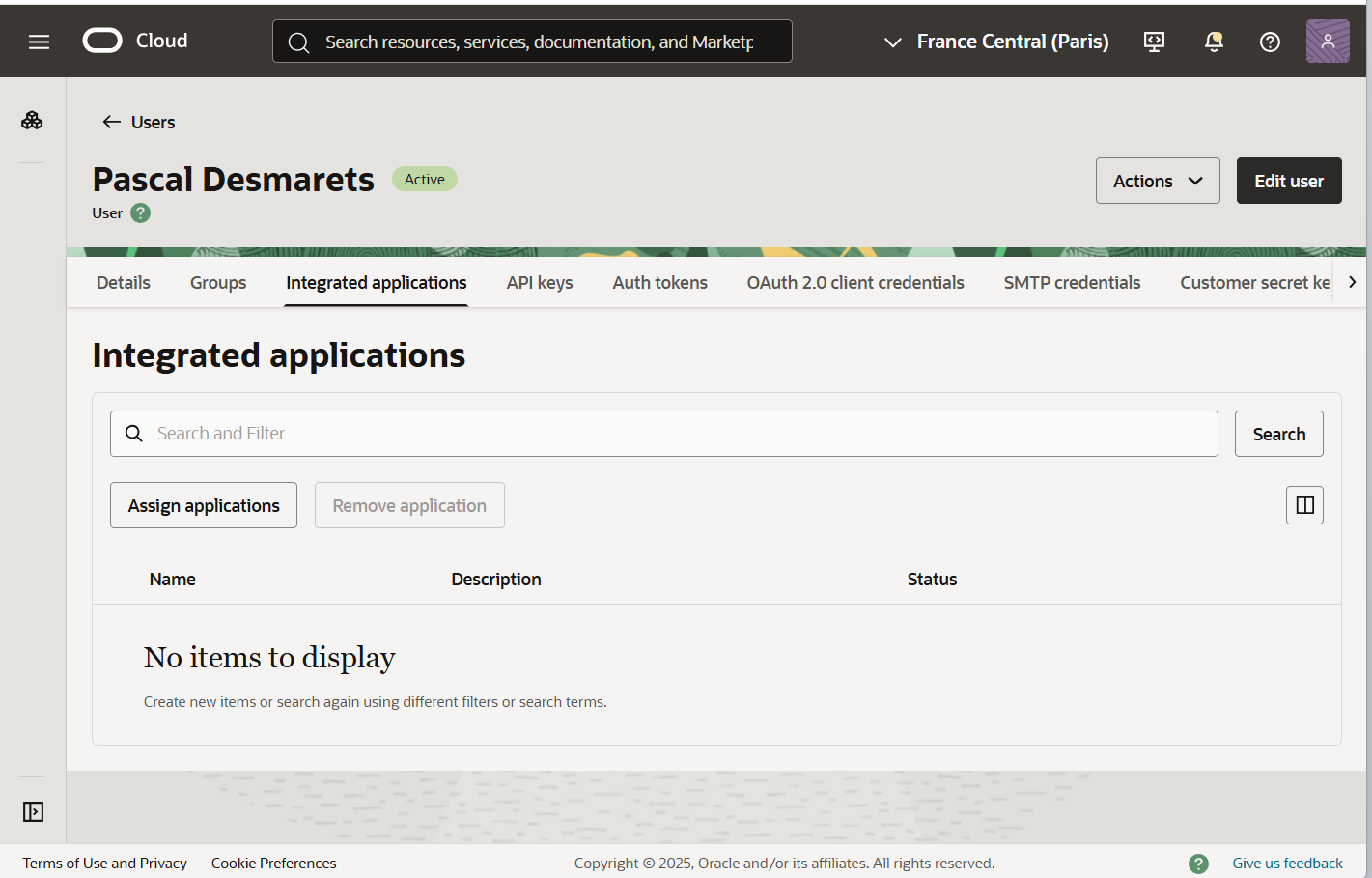
Task: Open the column manager icon above the table
Action: pyautogui.click(x=1304, y=504)
